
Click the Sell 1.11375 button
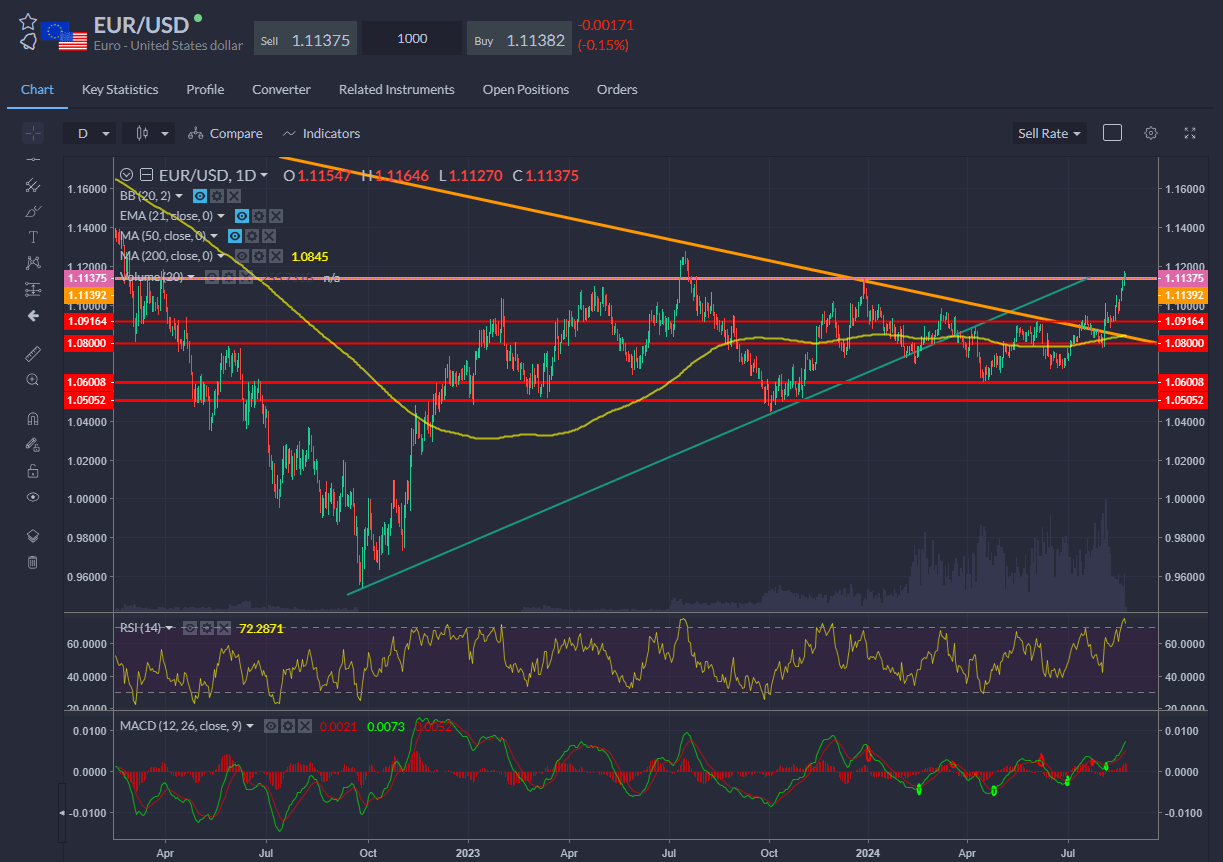[305, 38]
